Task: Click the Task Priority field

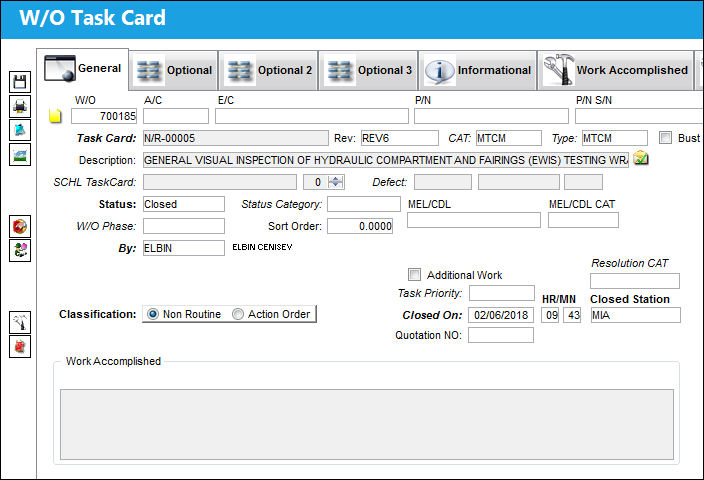Action: [502, 293]
